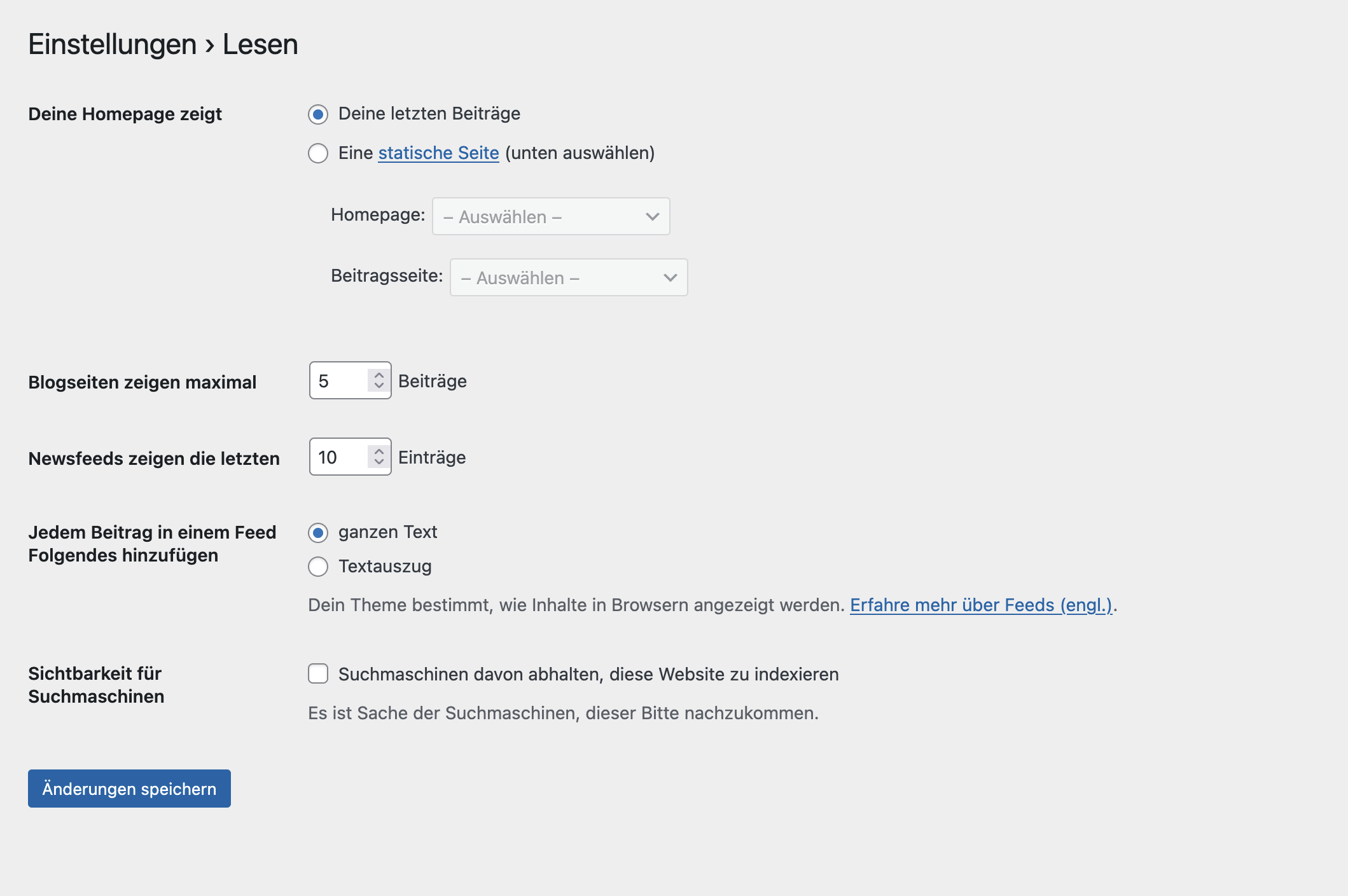Click the chevron arrow of Homepage dropdown
Screen dimensions: 1348x896
652,217
